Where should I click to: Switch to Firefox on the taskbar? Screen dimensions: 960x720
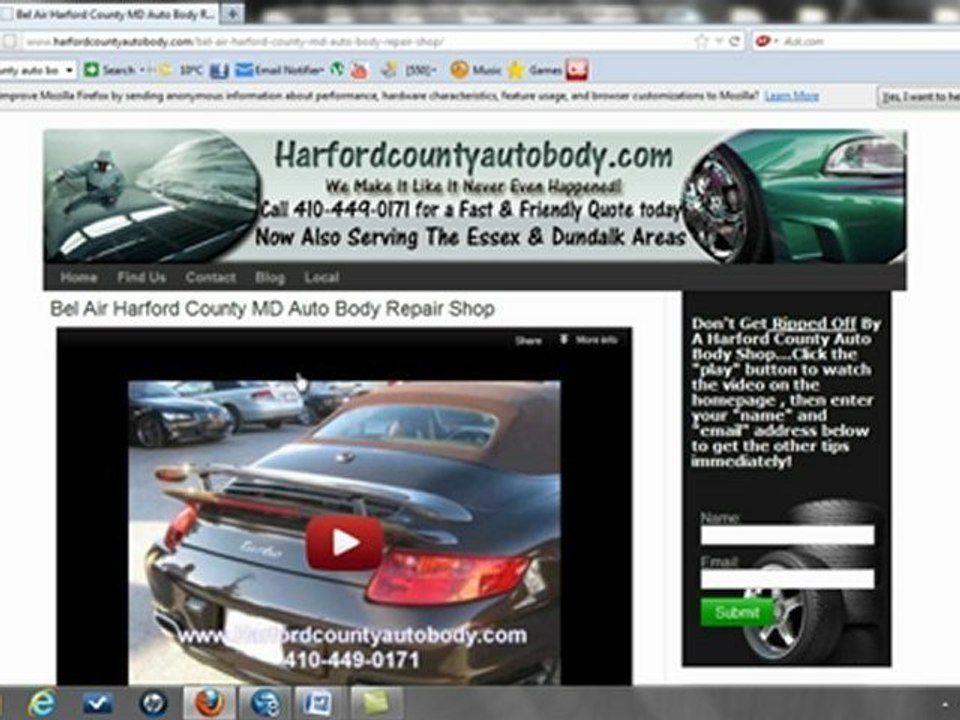[x=209, y=703]
